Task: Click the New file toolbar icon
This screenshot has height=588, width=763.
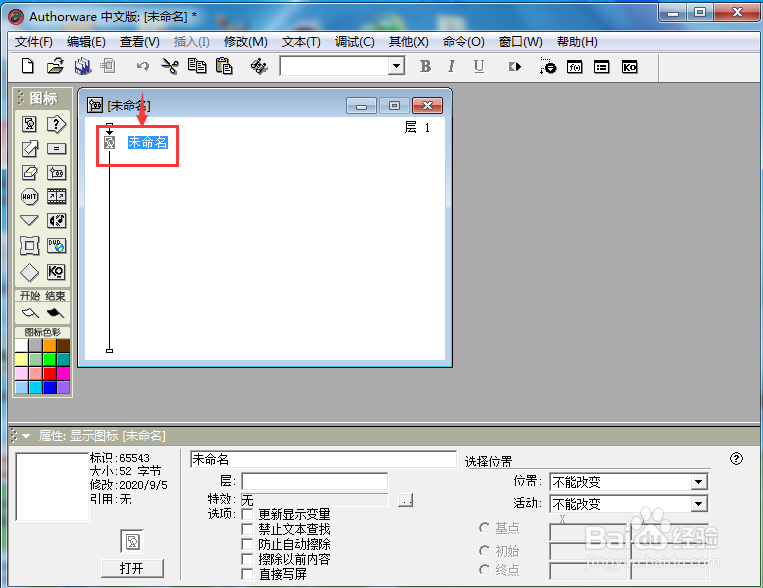Action: [x=28, y=66]
